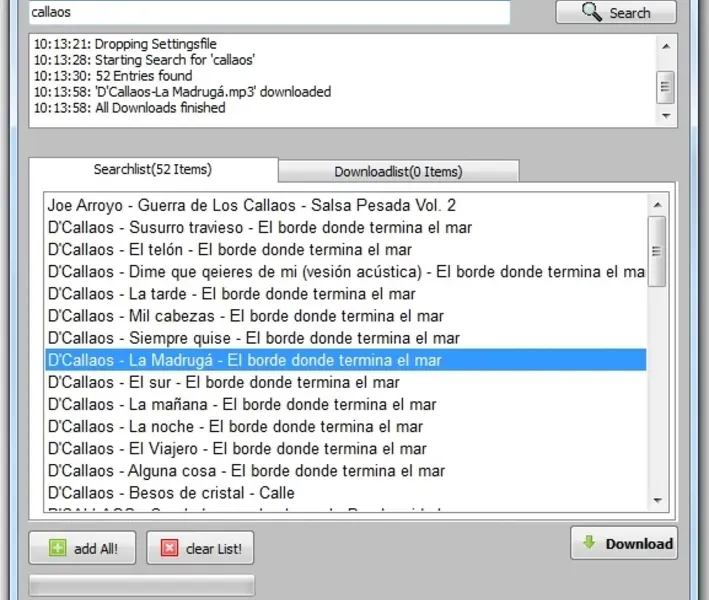Screen dimensions: 709x600
Task: Click log line 'All Downloads finished'
Action: pyautogui.click(x=130, y=108)
